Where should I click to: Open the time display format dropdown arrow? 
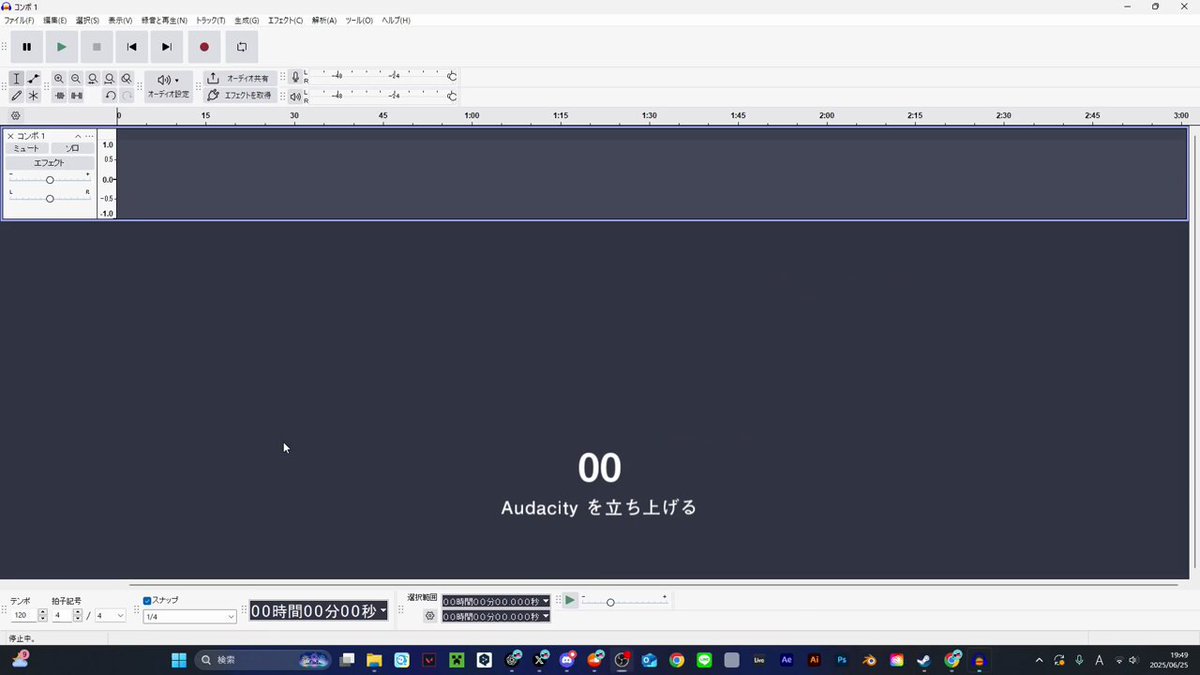pyautogui.click(x=383, y=611)
